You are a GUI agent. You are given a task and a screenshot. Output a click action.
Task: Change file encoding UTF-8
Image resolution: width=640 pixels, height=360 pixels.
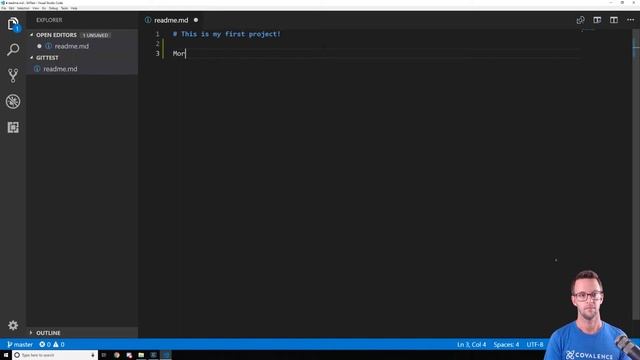(x=535, y=344)
